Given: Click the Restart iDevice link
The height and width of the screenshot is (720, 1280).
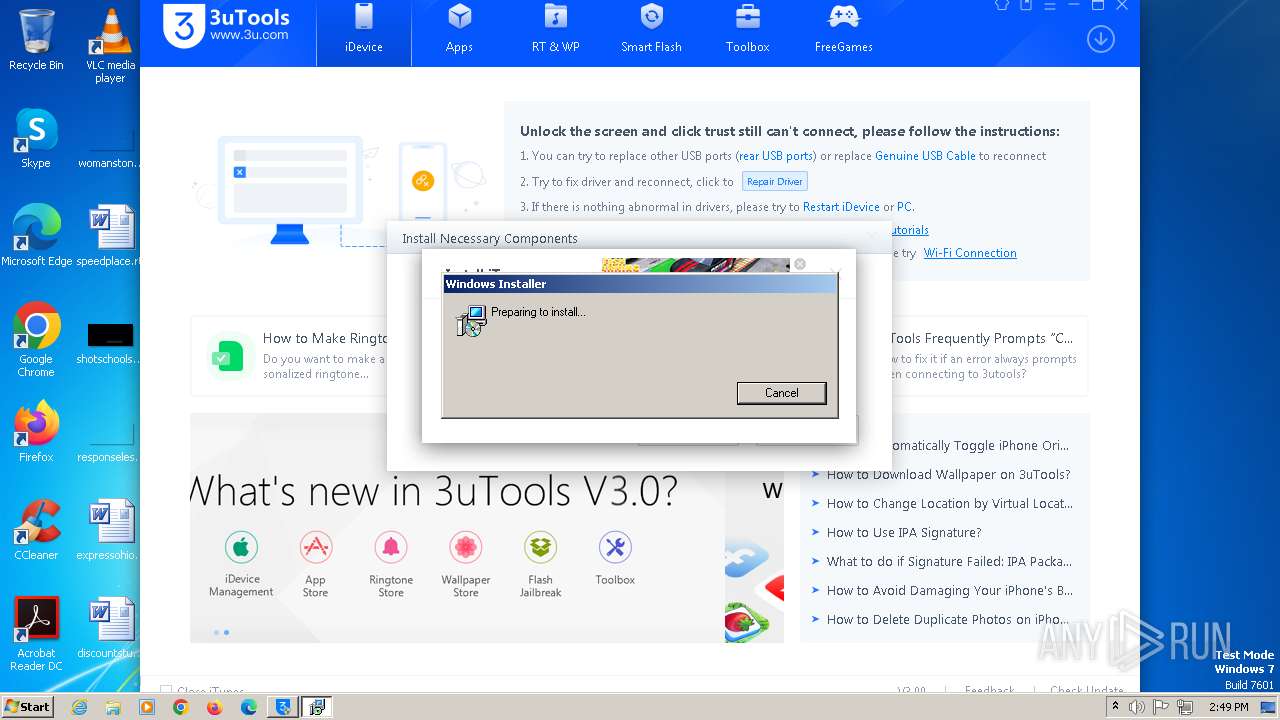Looking at the screenshot, I should pos(841,207).
